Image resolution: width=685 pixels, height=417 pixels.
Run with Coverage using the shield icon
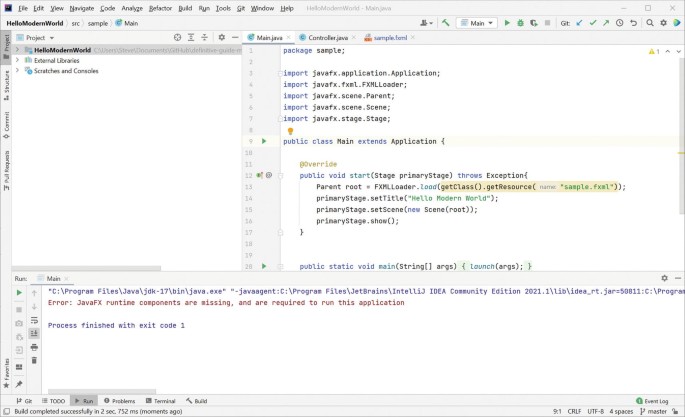(x=534, y=23)
